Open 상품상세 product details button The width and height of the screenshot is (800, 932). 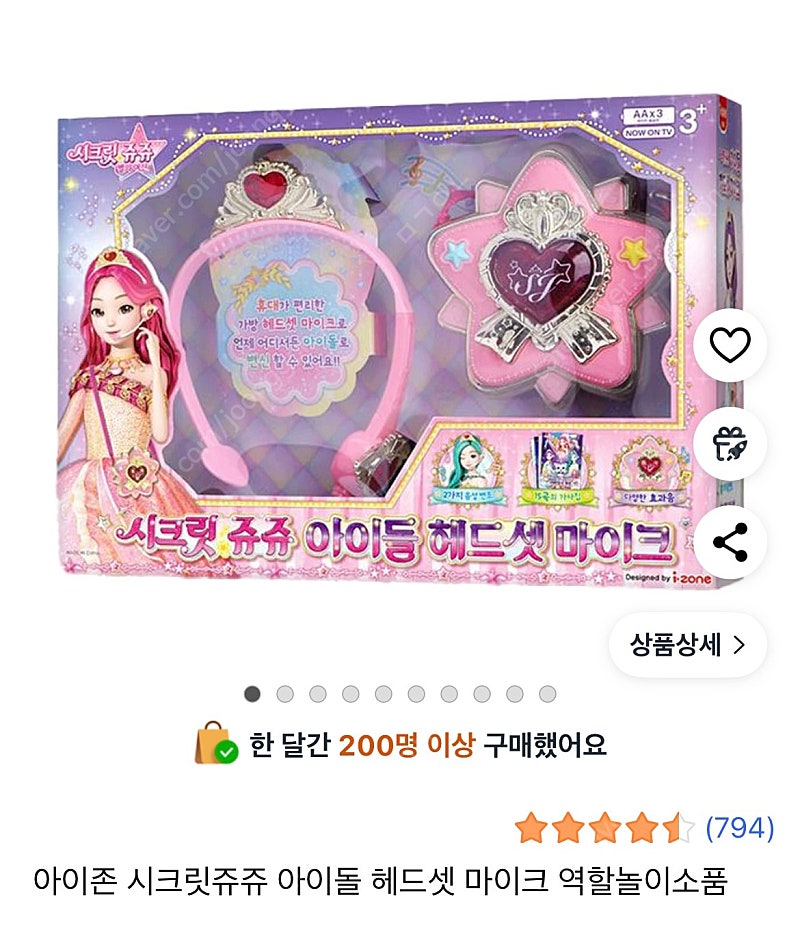pyautogui.click(x=688, y=645)
